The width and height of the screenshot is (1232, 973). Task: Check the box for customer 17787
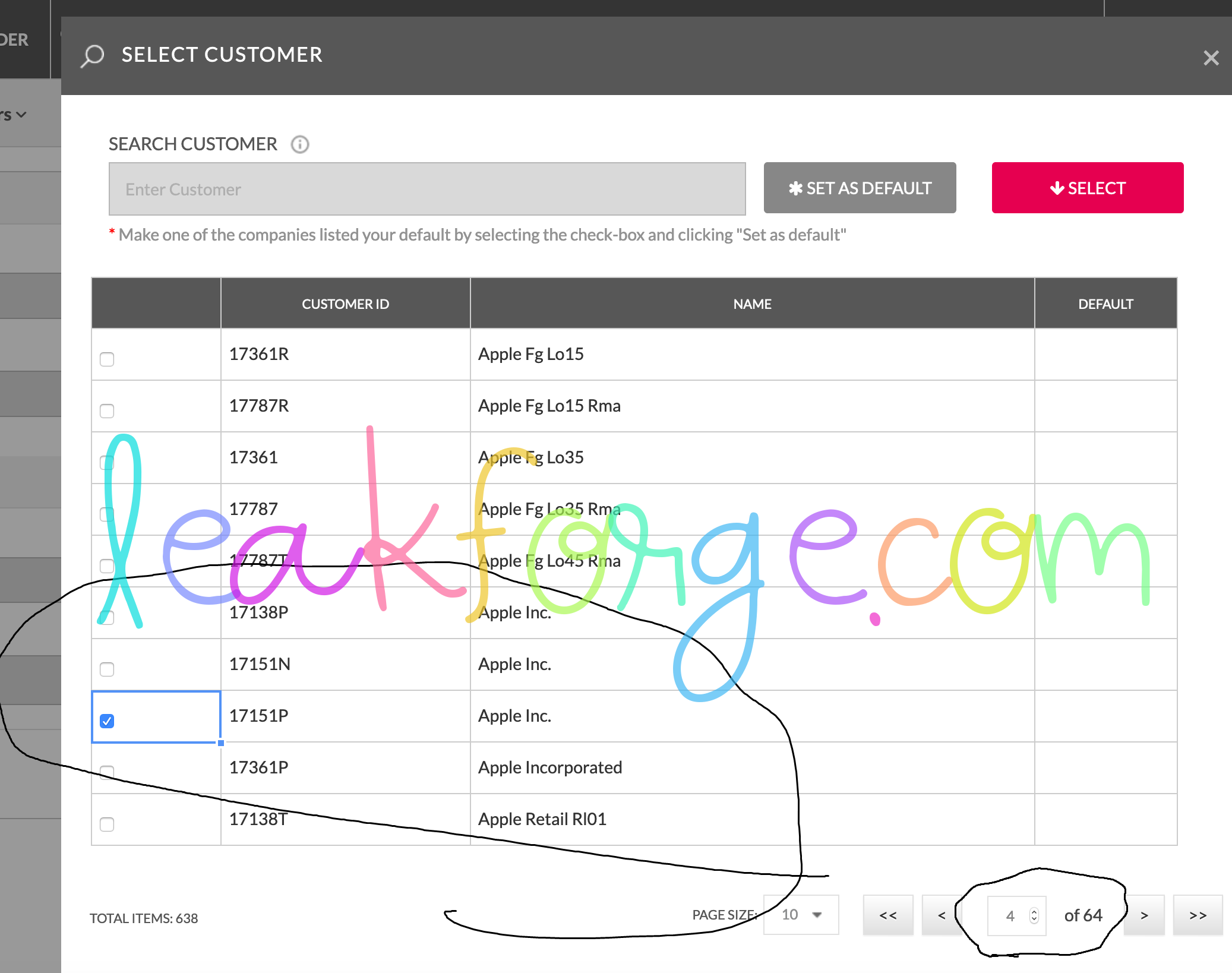click(107, 514)
